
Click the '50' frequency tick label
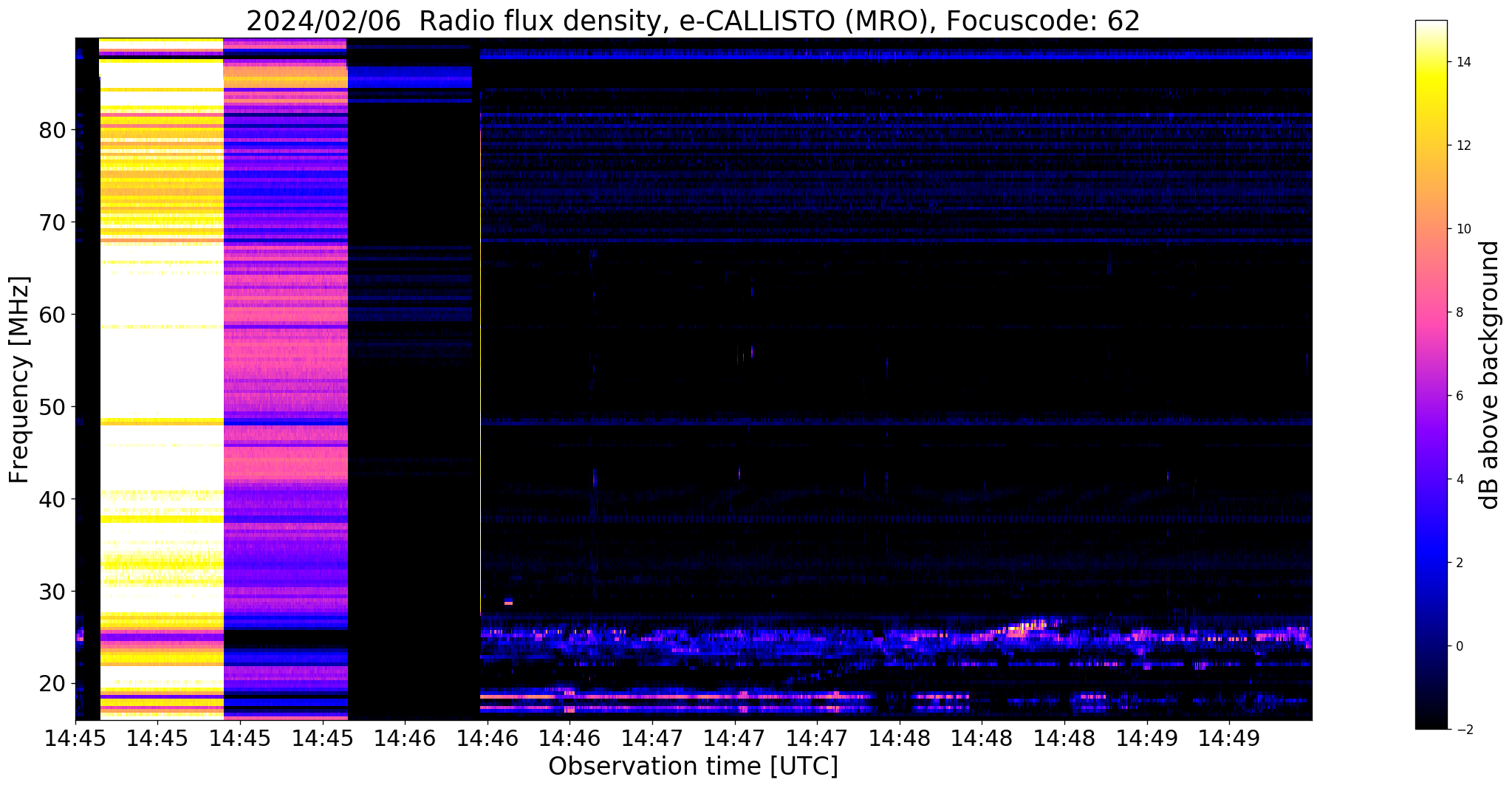coord(52,407)
